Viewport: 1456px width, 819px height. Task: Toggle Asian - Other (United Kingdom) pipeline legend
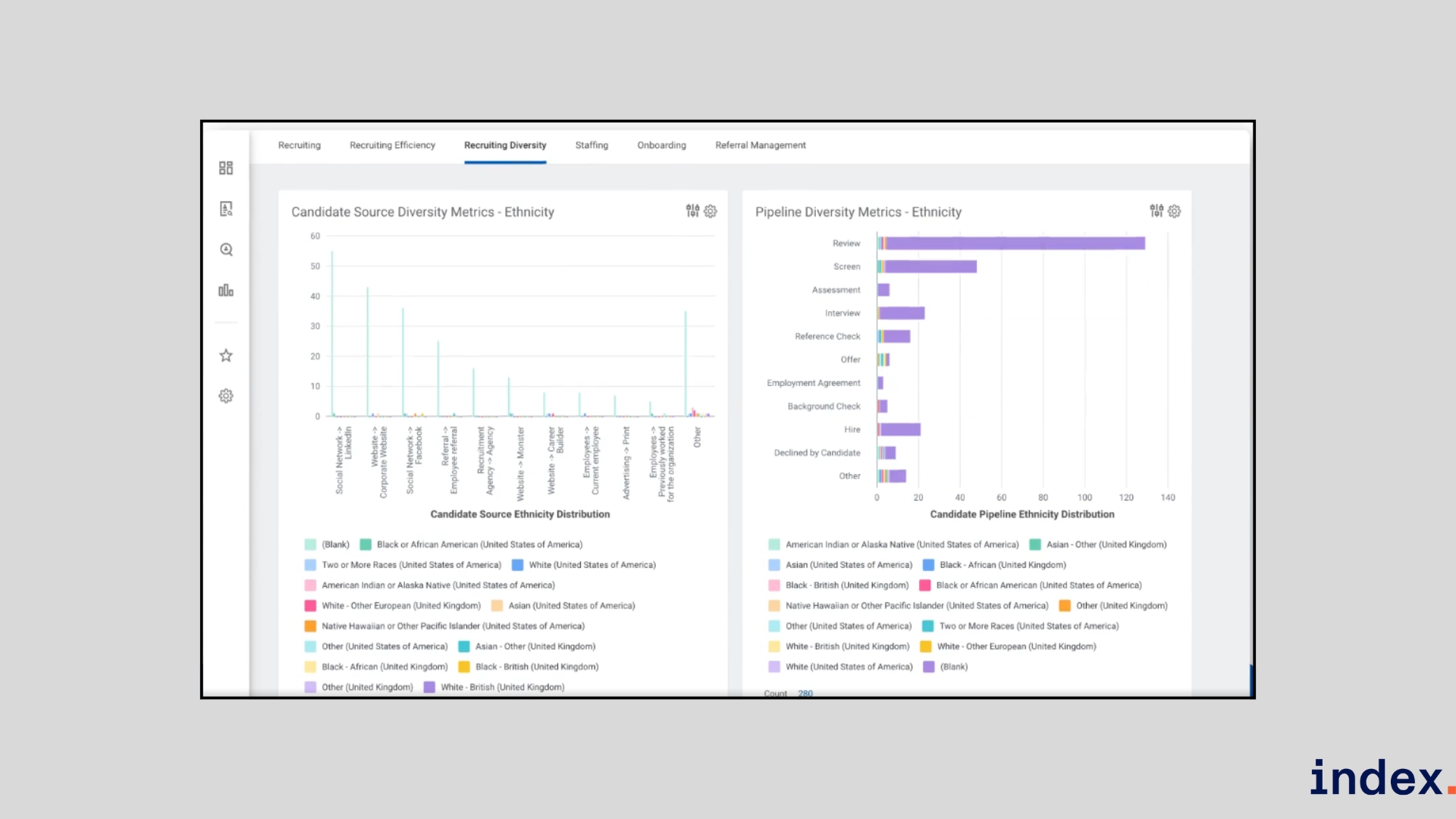click(x=1035, y=544)
